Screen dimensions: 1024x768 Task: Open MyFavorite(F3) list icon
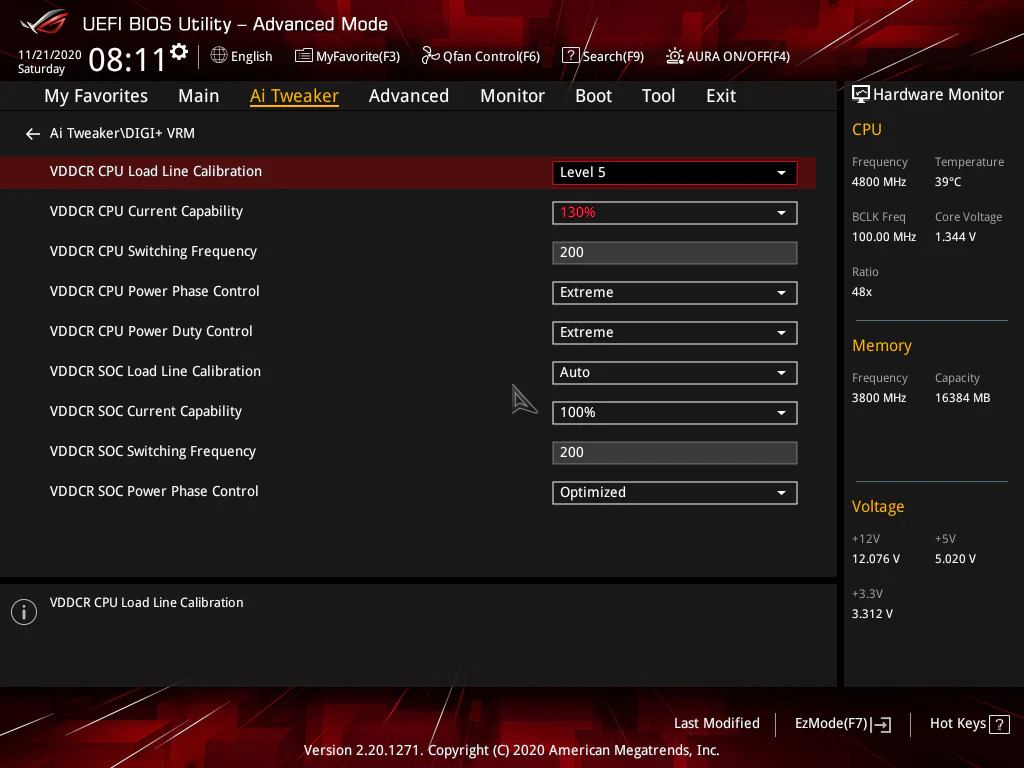click(304, 56)
